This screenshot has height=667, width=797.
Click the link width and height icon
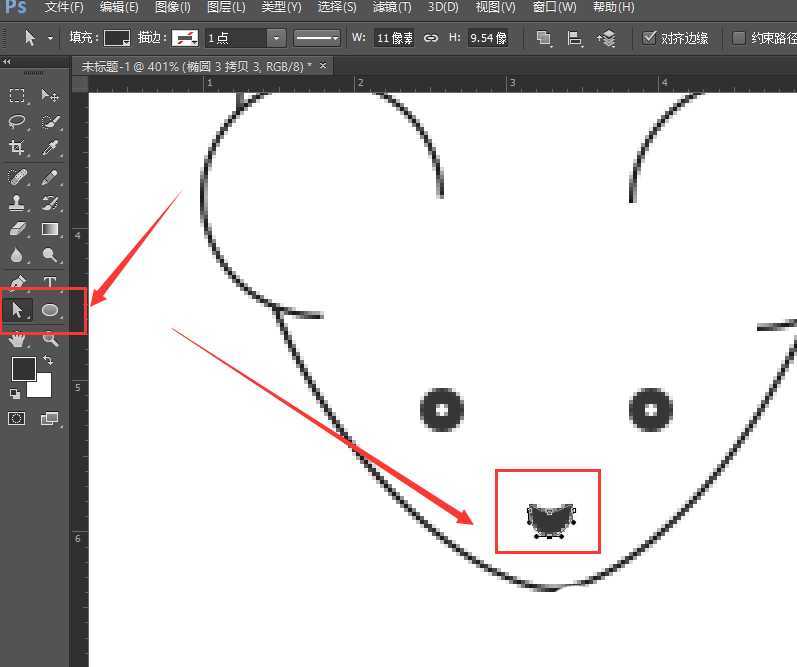(431, 38)
